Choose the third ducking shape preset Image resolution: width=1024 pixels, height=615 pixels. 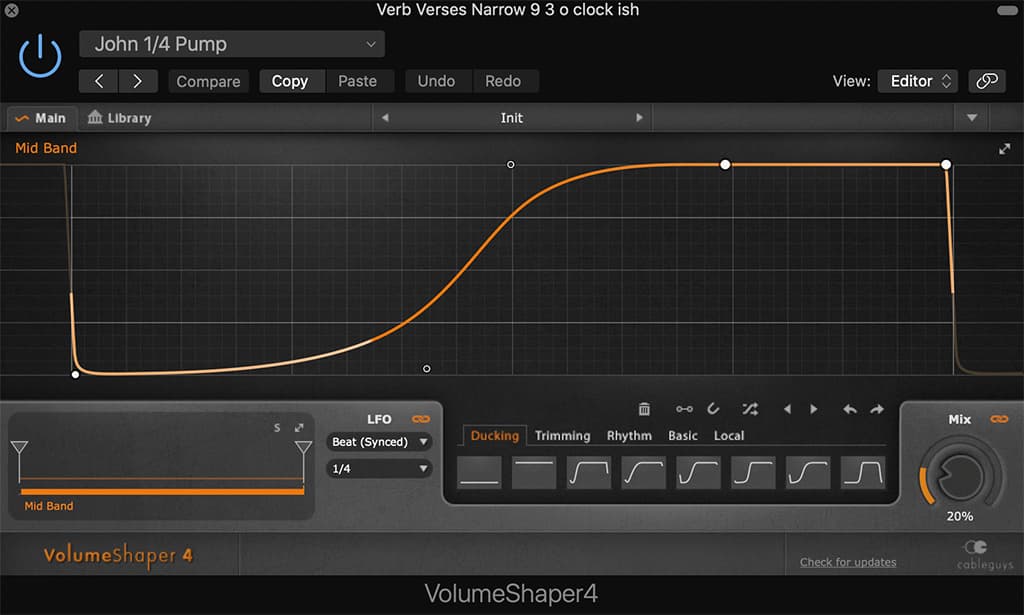coord(589,473)
